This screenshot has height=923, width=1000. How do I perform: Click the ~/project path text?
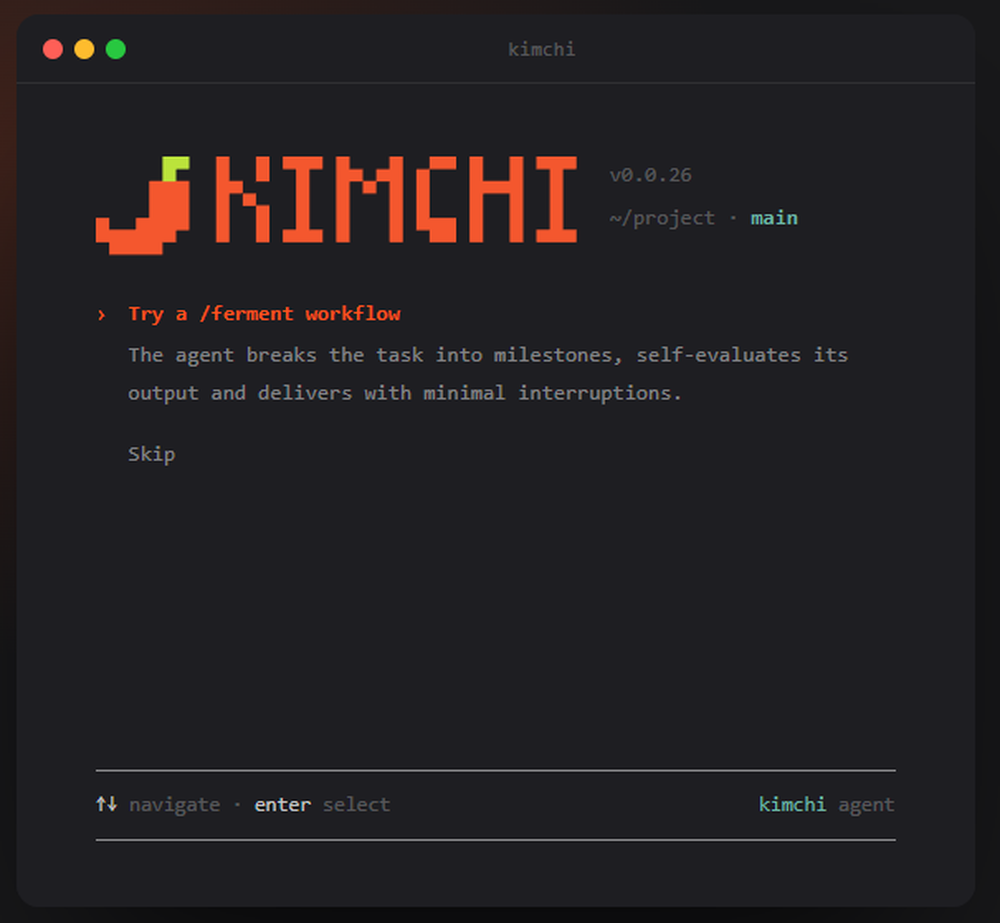click(662, 219)
